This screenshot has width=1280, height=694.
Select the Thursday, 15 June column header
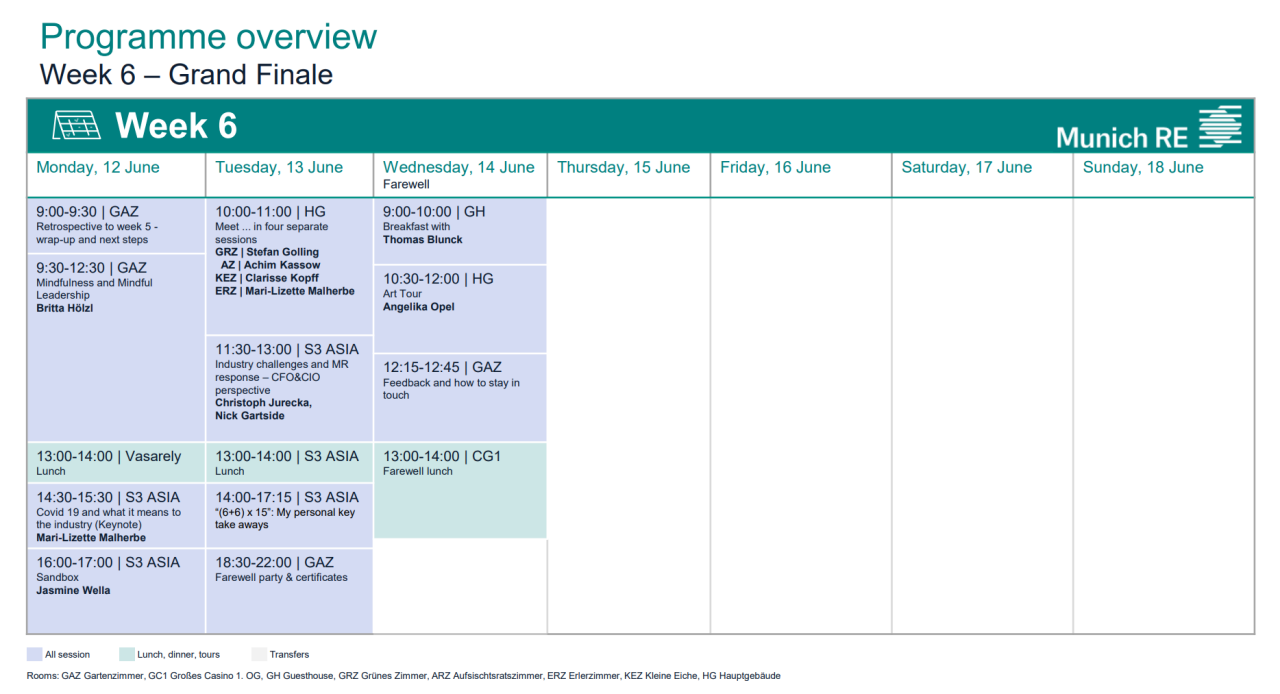623,168
